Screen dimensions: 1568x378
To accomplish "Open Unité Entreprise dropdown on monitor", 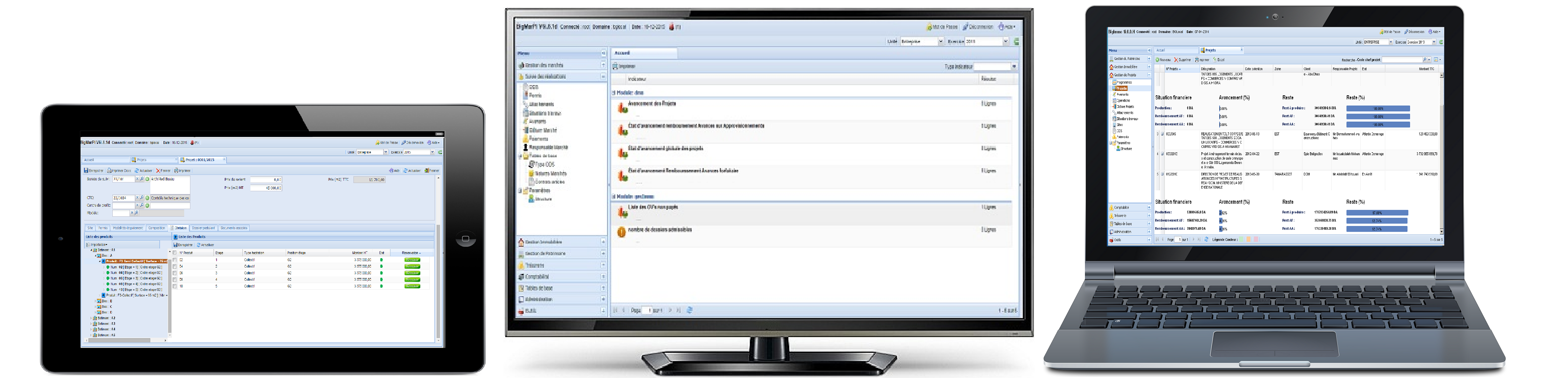I will [941, 42].
